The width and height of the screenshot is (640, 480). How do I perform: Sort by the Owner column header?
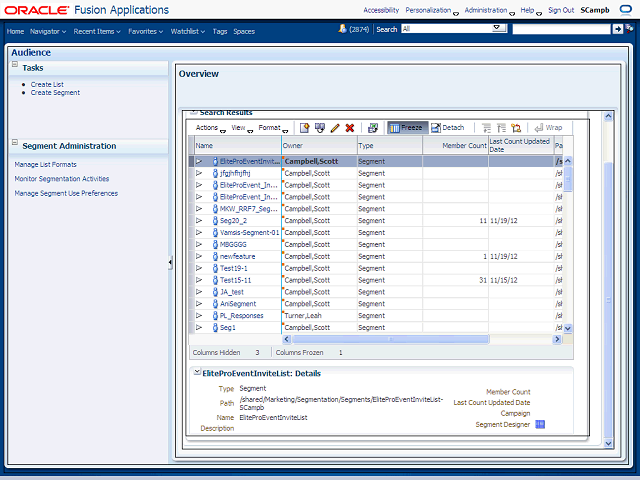(x=319, y=146)
